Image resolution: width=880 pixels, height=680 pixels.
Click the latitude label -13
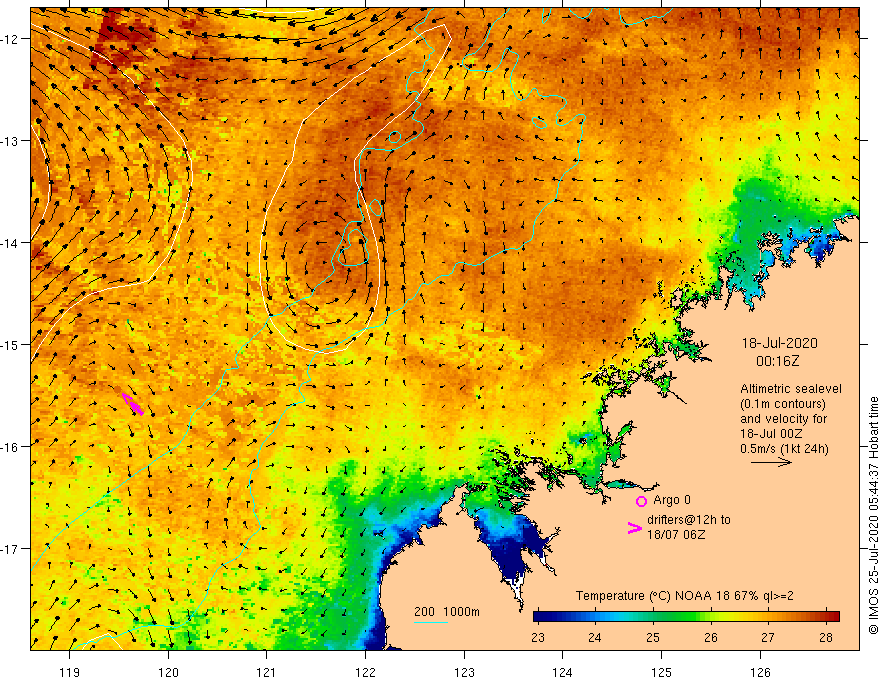[11, 141]
